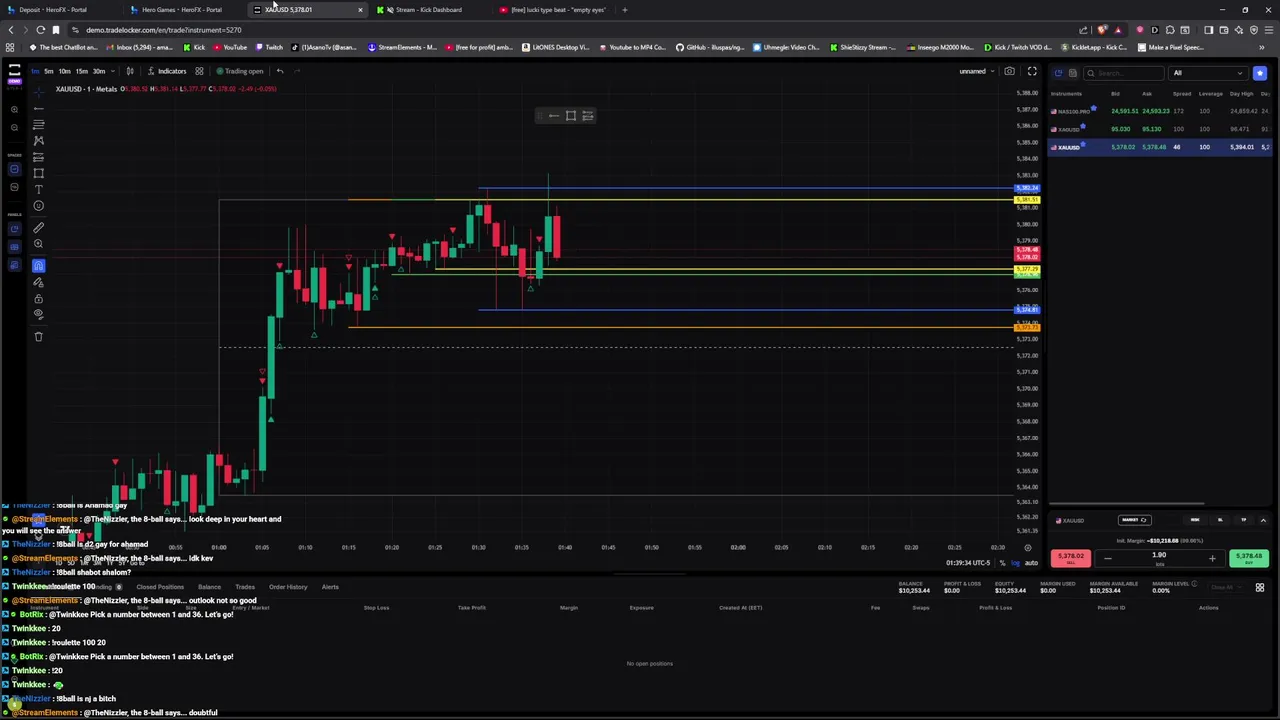Select the XAGUSD instrument row
Image resolution: width=1280 pixels, height=720 pixels.
click(x=1159, y=129)
